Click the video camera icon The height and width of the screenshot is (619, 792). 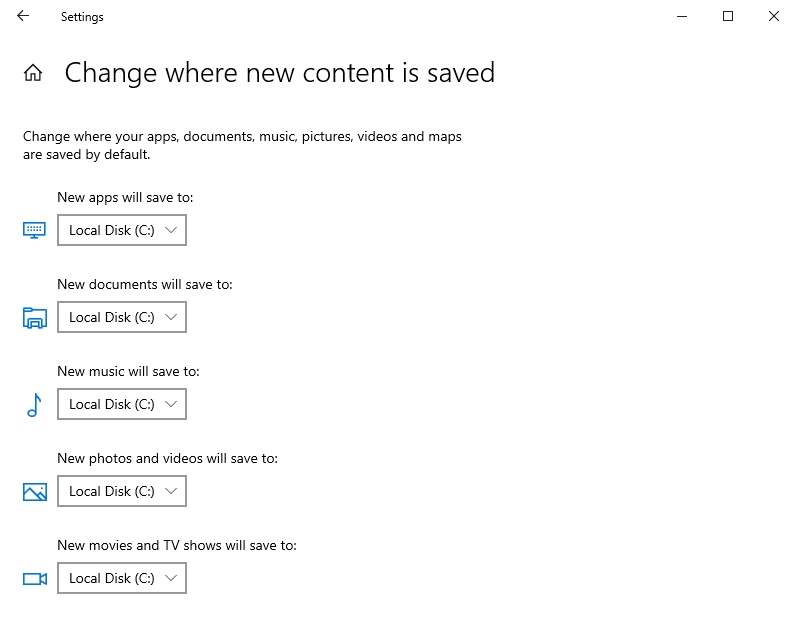pyautogui.click(x=35, y=579)
